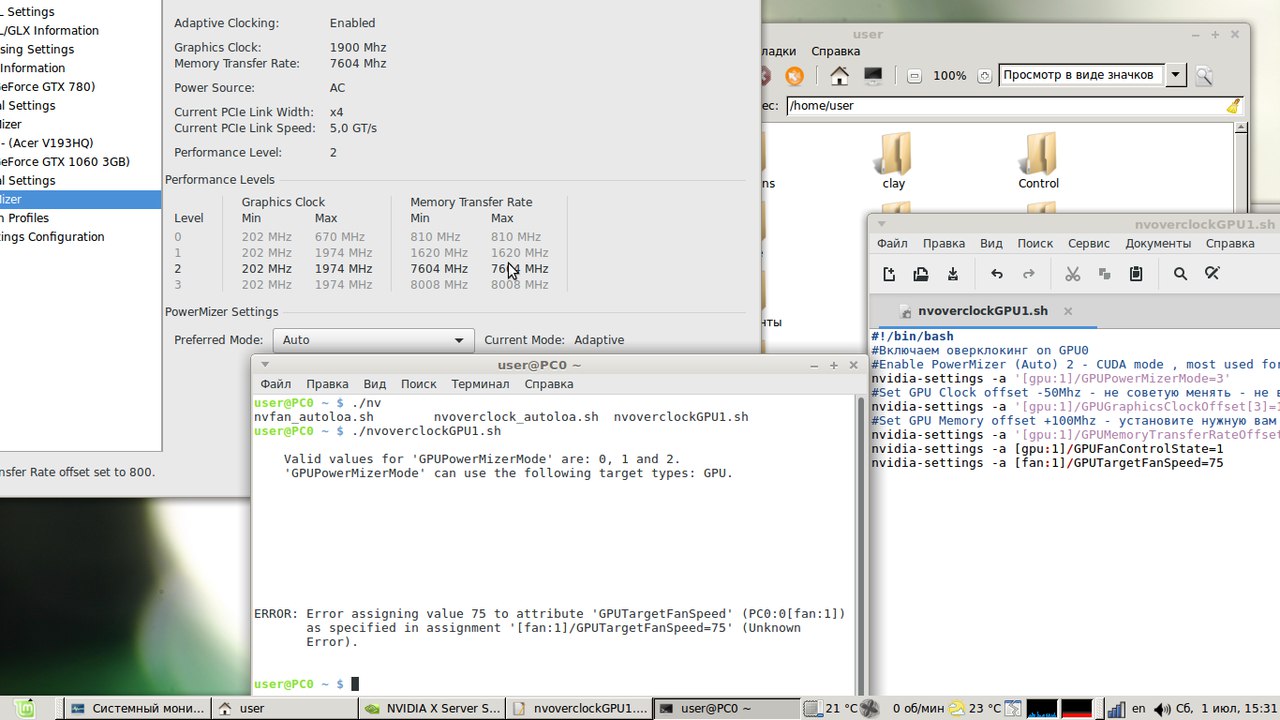Click the open file icon in editor

click(921, 274)
